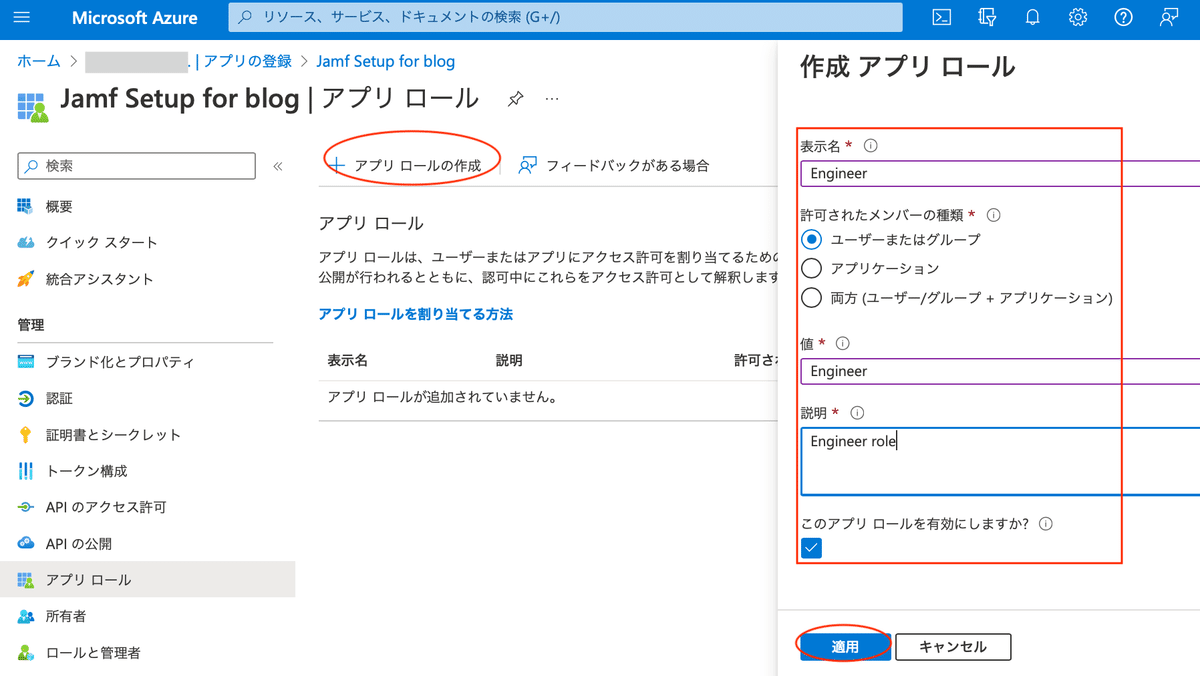Screen dimensions: 1200x676
Task: Pin Jamf Setup for blog page
Action: click(515, 99)
